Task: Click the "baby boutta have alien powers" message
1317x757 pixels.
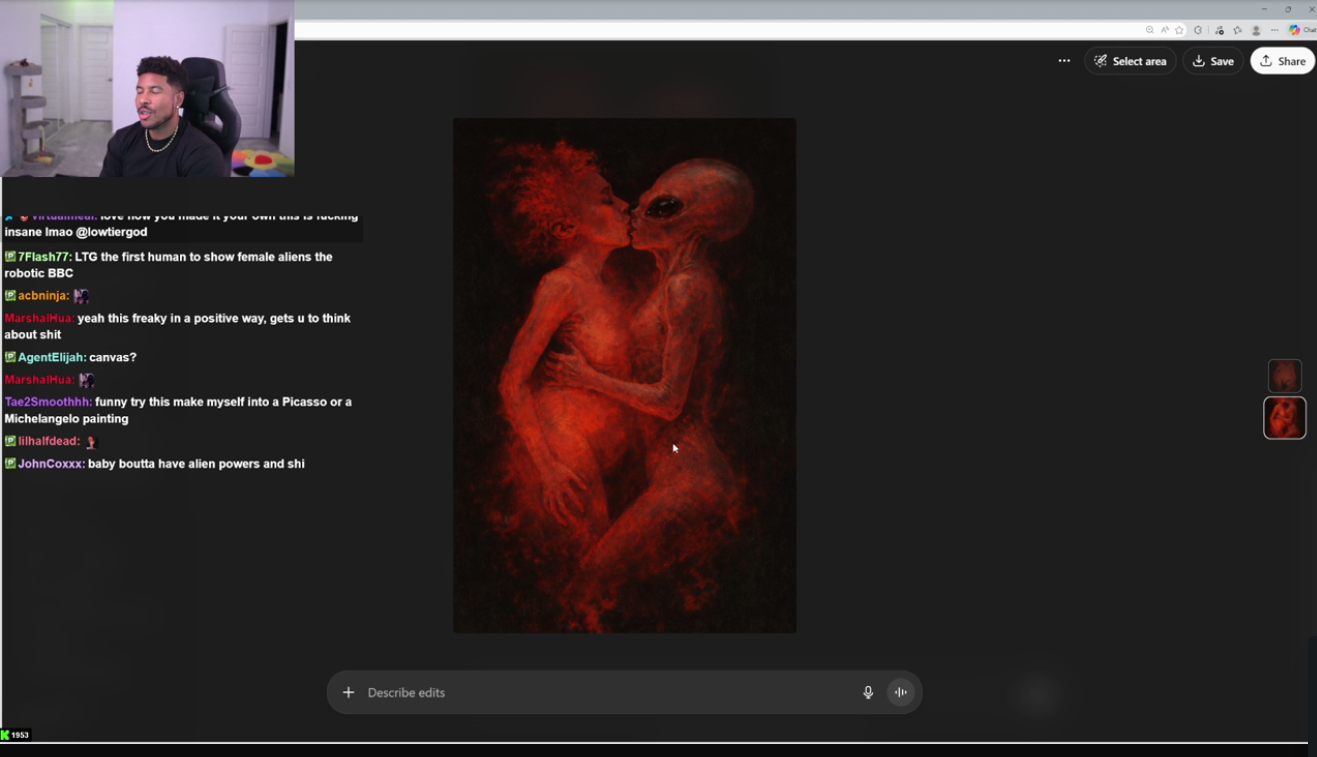Action: [196, 464]
